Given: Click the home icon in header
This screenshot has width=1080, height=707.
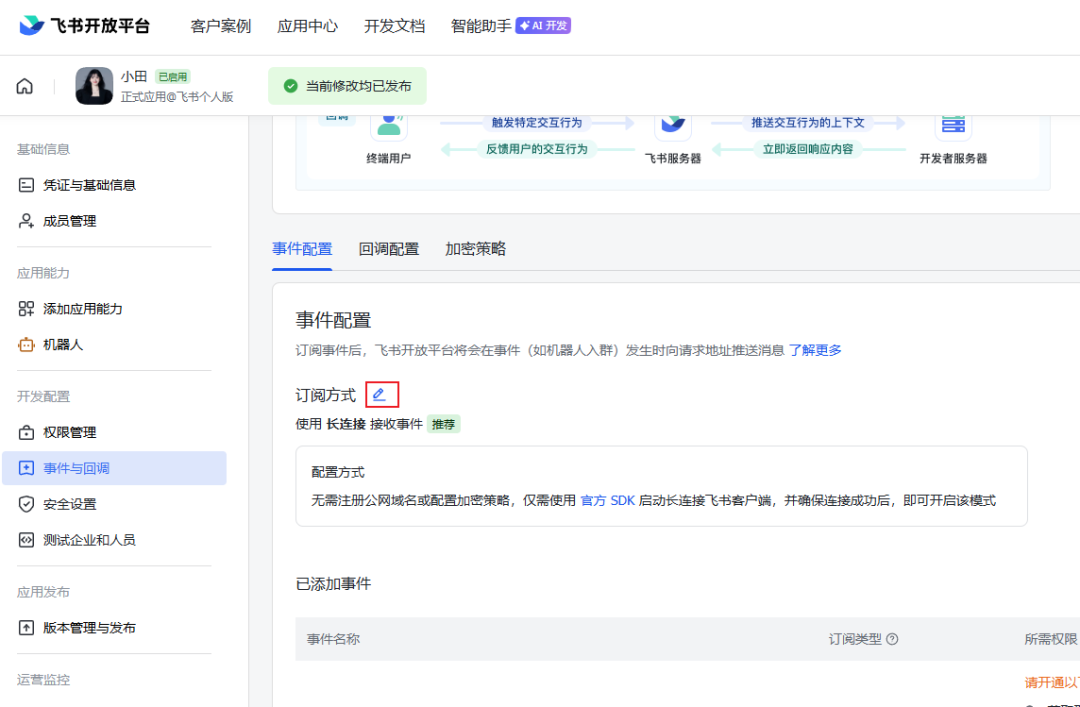Looking at the screenshot, I should (25, 86).
